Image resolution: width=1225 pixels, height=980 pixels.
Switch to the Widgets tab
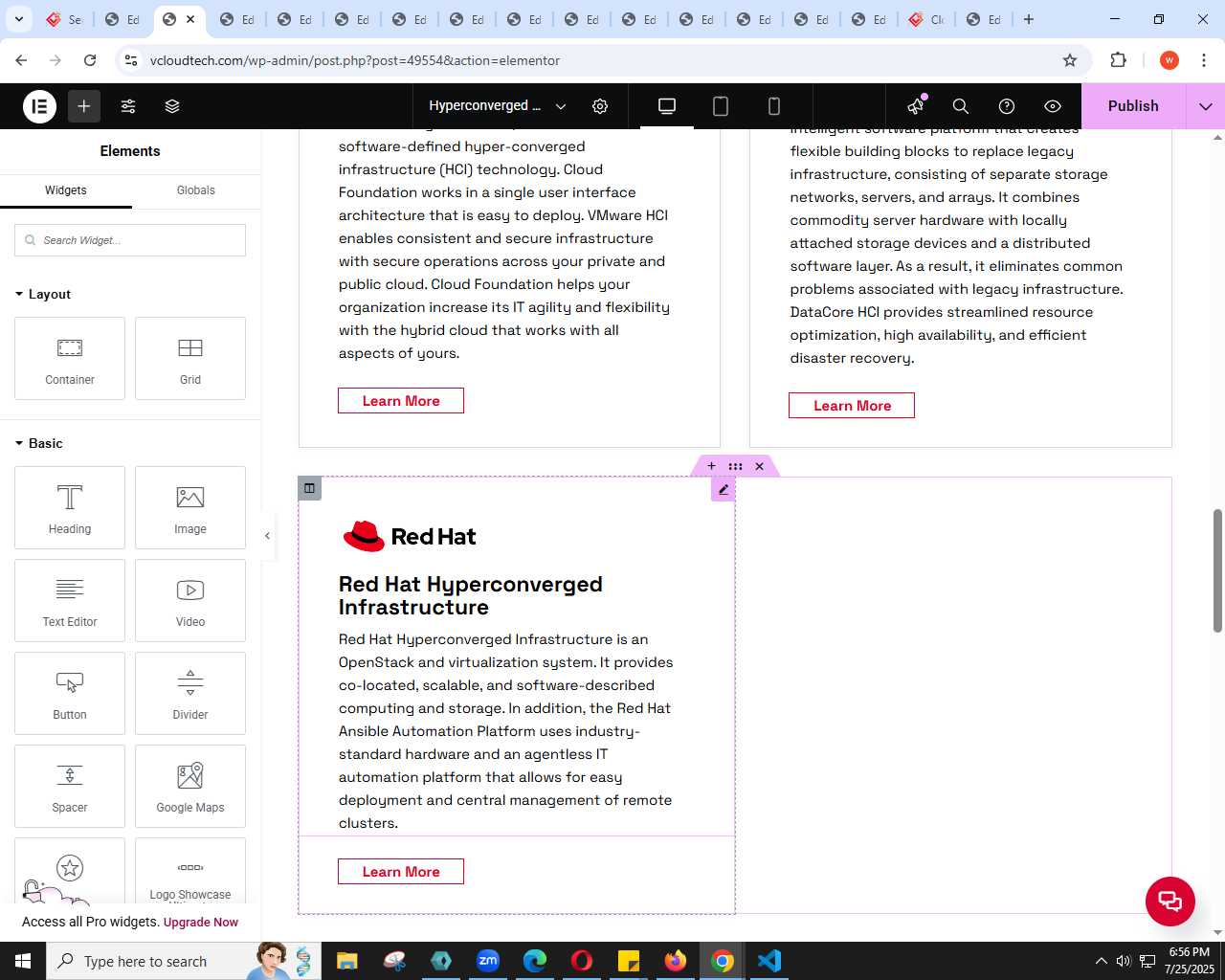pyautogui.click(x=66, y=190)
